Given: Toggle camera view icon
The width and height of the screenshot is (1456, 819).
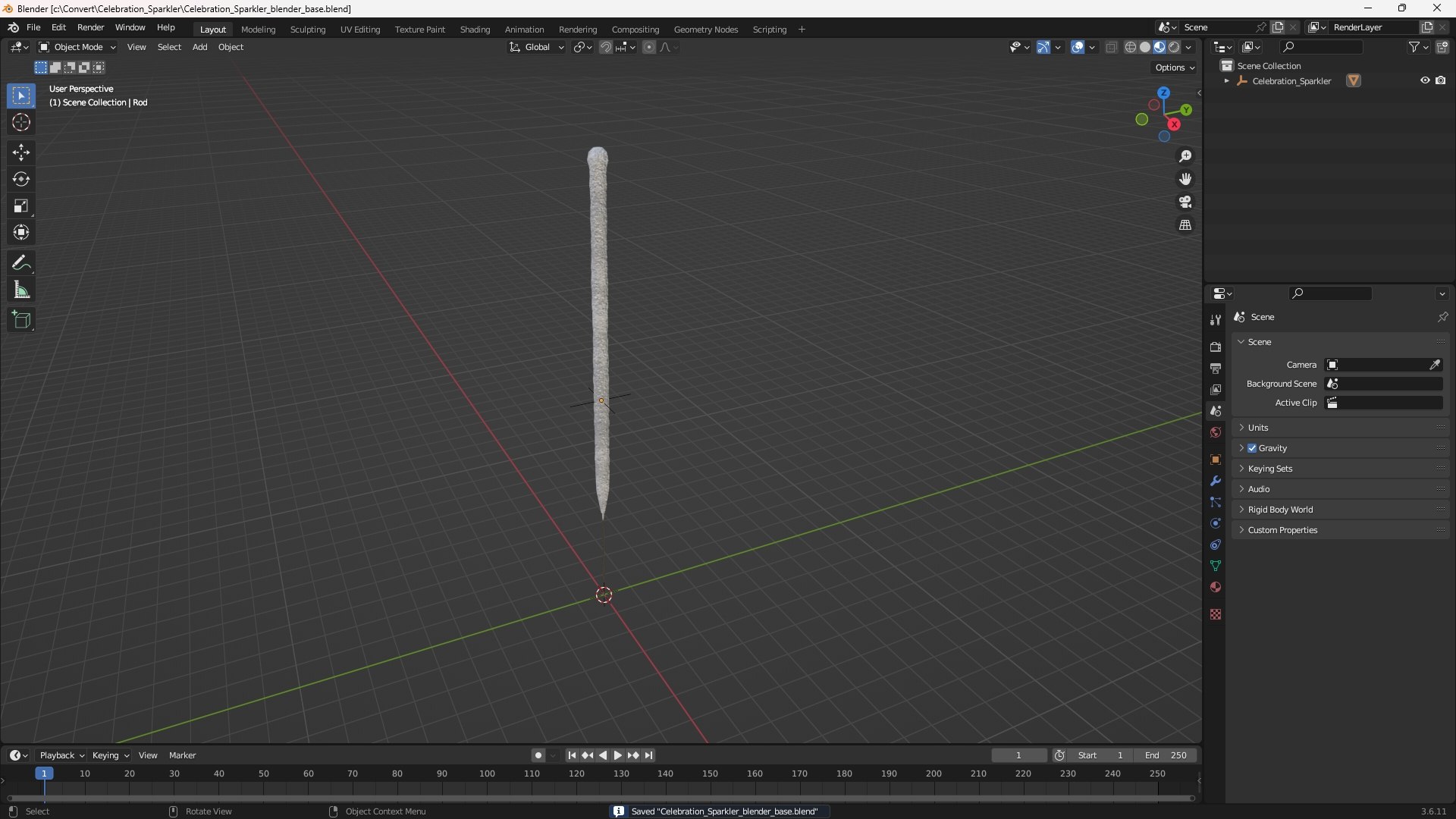Looking at the screenshot, I should coord(1185,202).
